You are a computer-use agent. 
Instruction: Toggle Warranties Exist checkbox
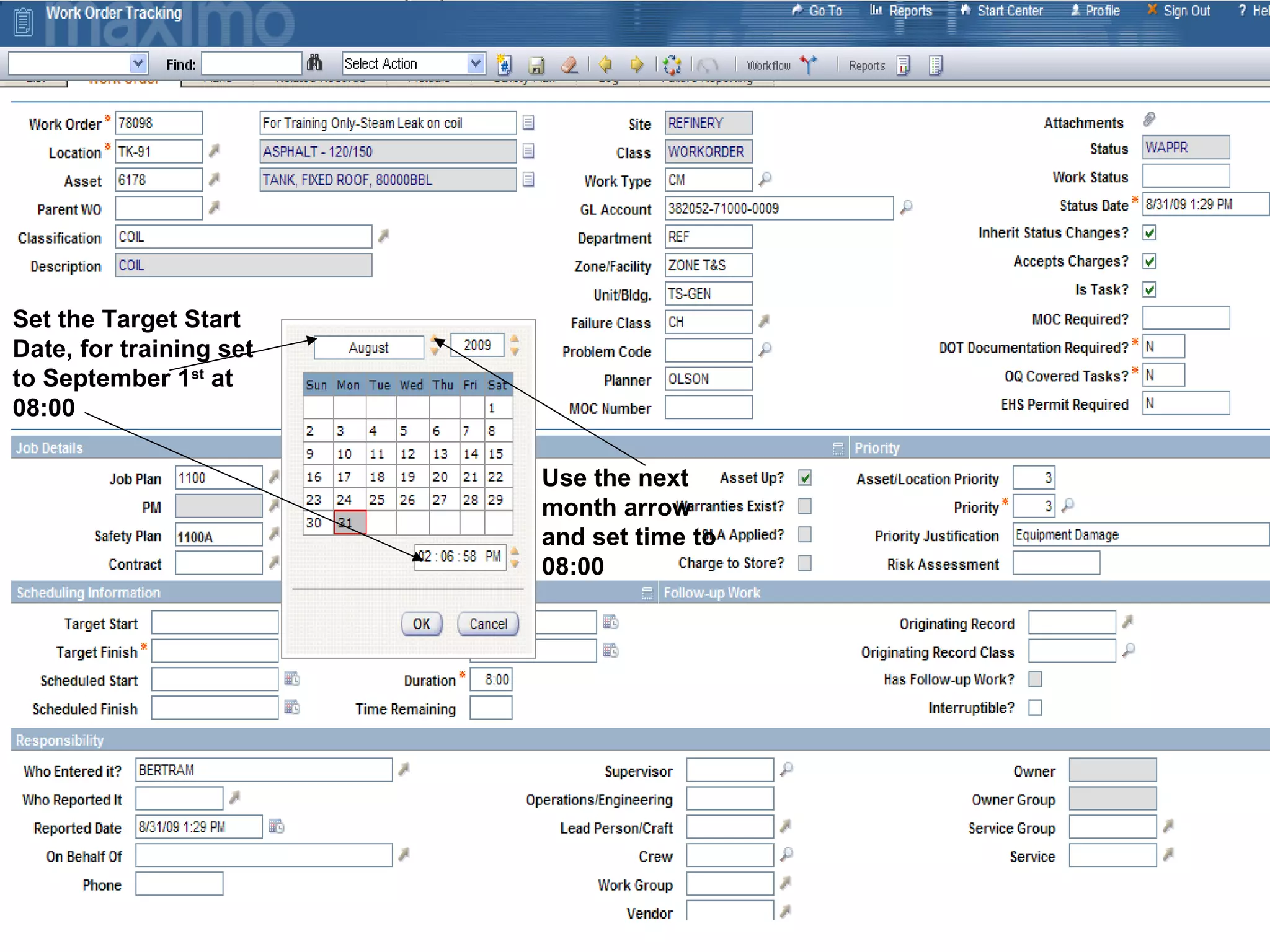point(805,506)
